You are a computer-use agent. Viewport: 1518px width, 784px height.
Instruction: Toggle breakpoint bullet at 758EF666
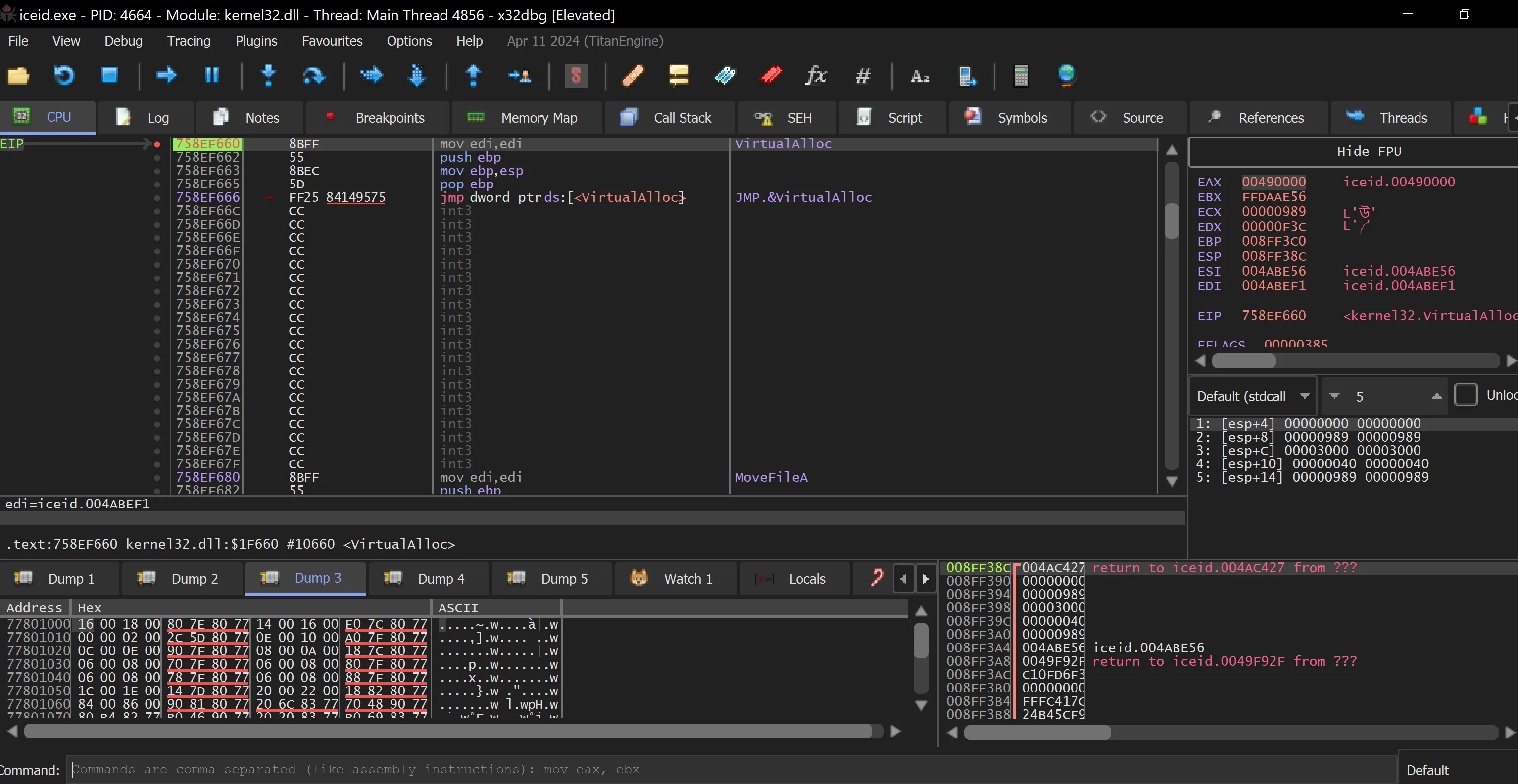pyautogui.click(x=157, y=197)
